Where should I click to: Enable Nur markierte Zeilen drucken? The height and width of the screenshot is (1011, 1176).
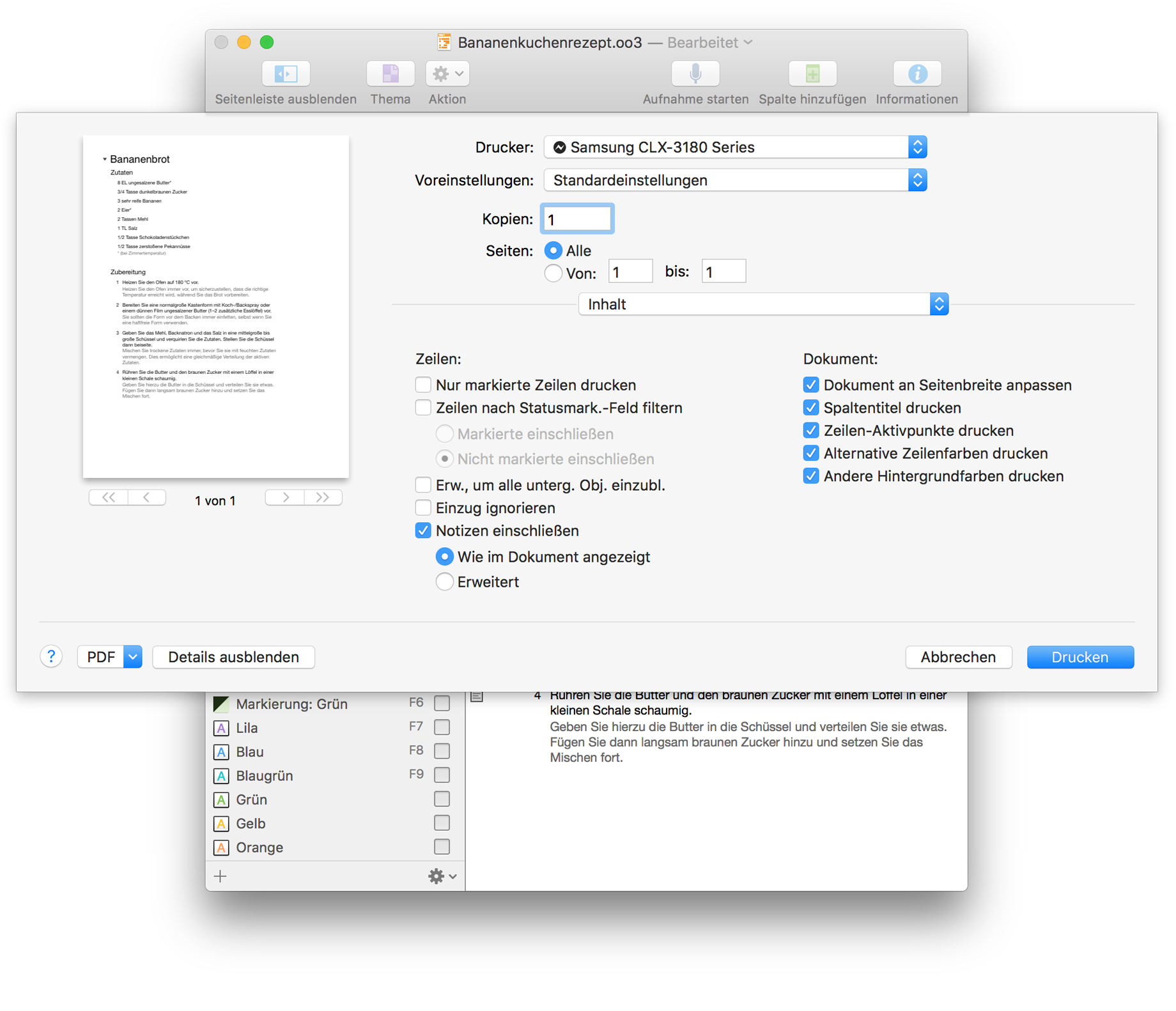(423, 385)
